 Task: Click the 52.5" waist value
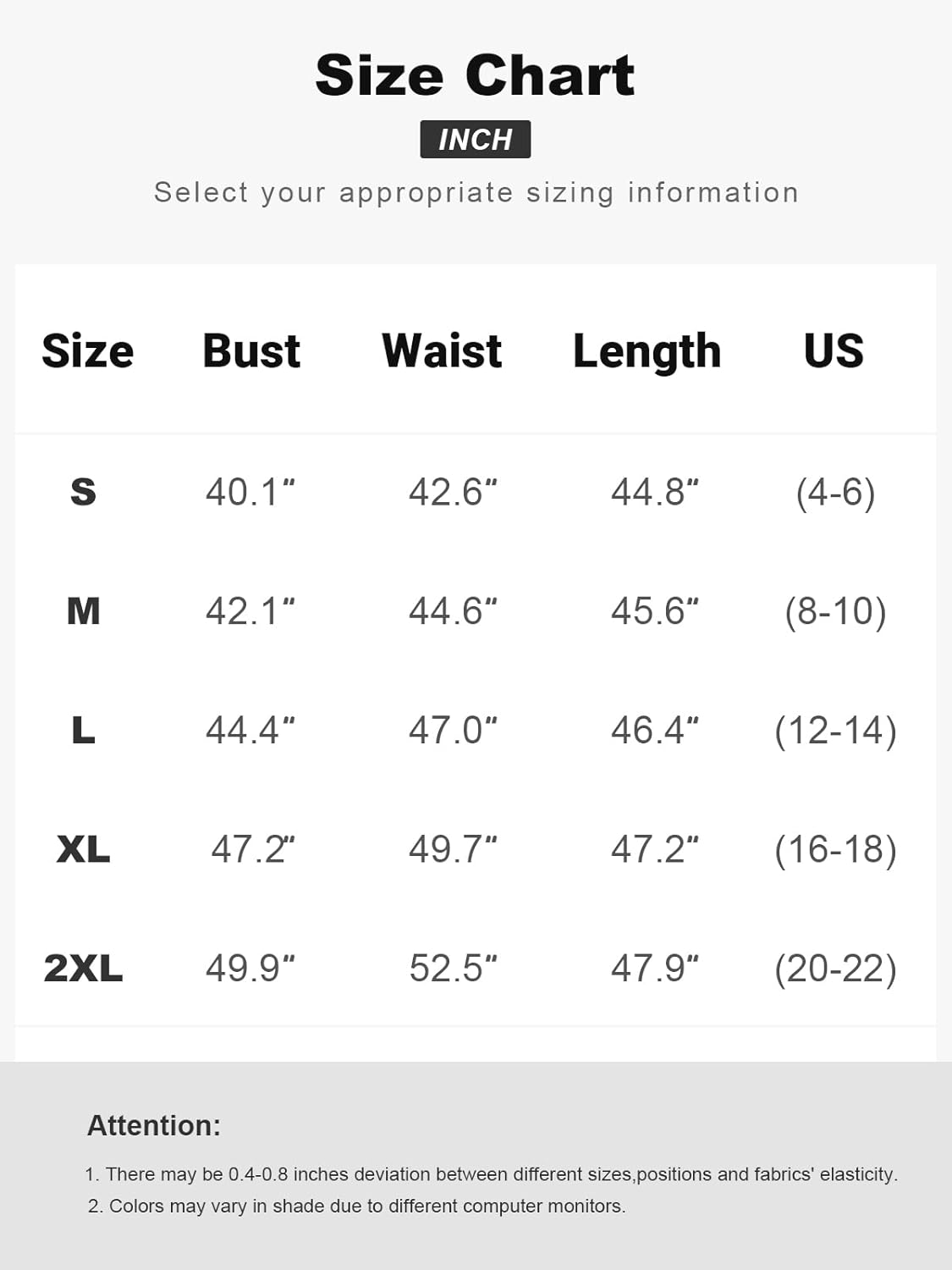click(453, 968)
